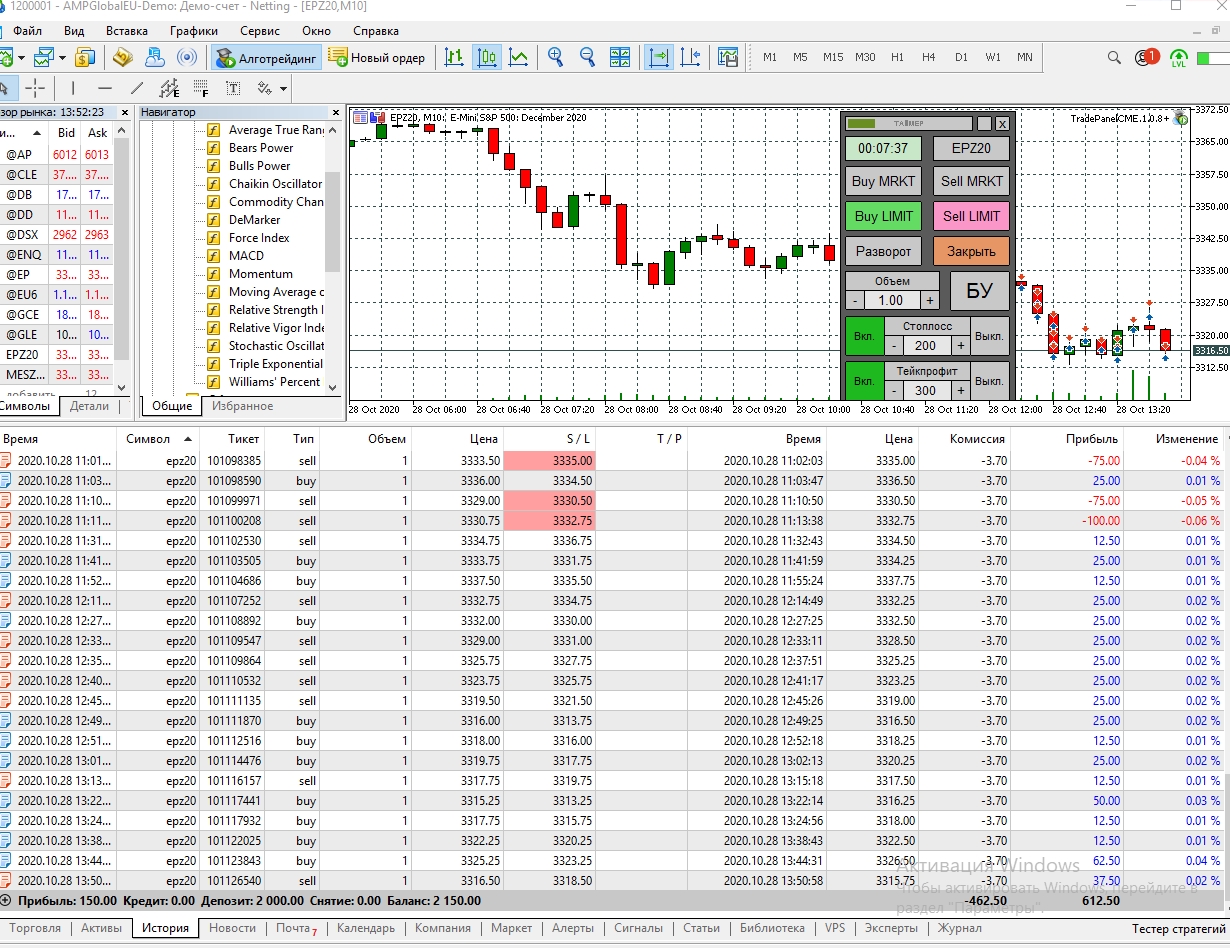Turn off Тейкпрофит with Выкл.
This screenshot has width=1230, height=948.
990,381
